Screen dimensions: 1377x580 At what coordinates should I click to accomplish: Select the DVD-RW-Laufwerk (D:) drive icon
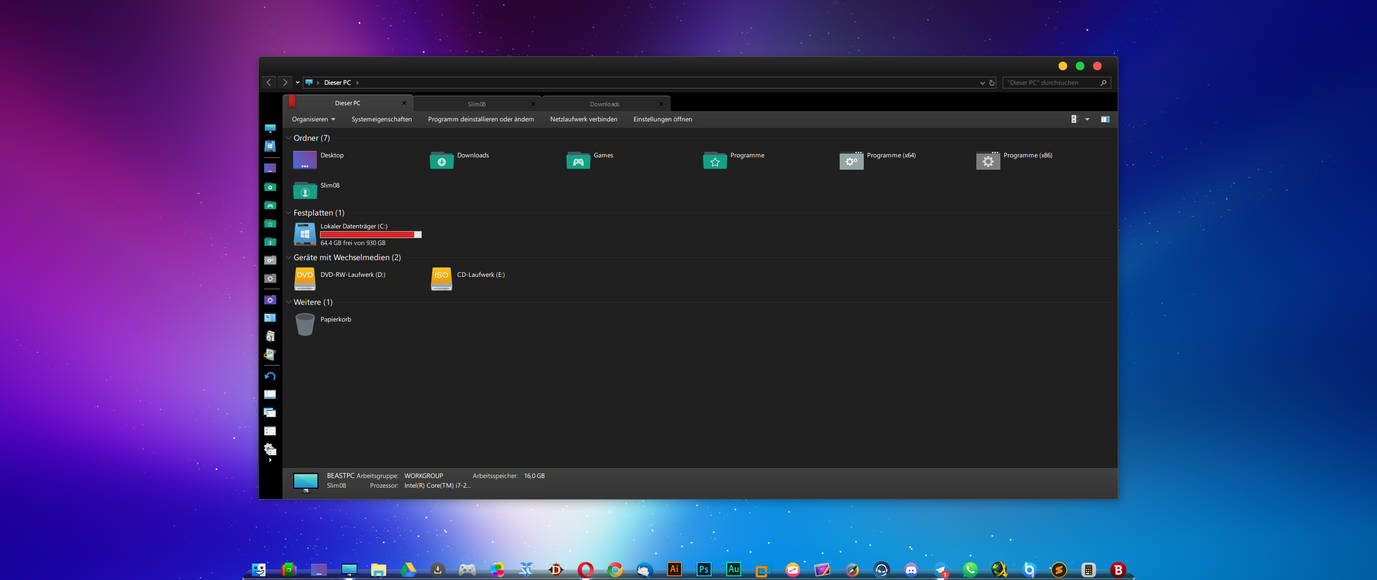(305, 279)
